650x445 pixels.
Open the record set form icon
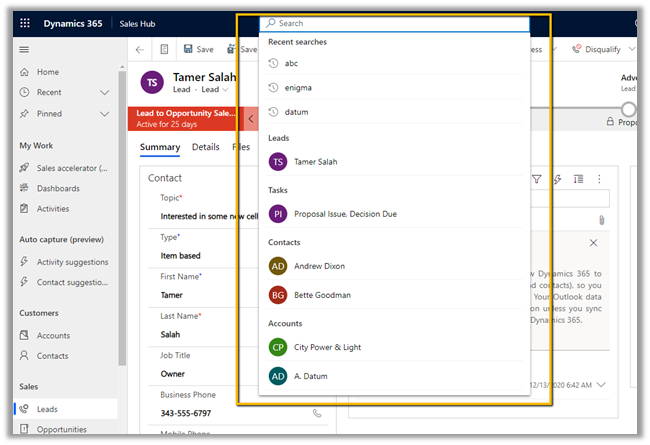(164, 49)
